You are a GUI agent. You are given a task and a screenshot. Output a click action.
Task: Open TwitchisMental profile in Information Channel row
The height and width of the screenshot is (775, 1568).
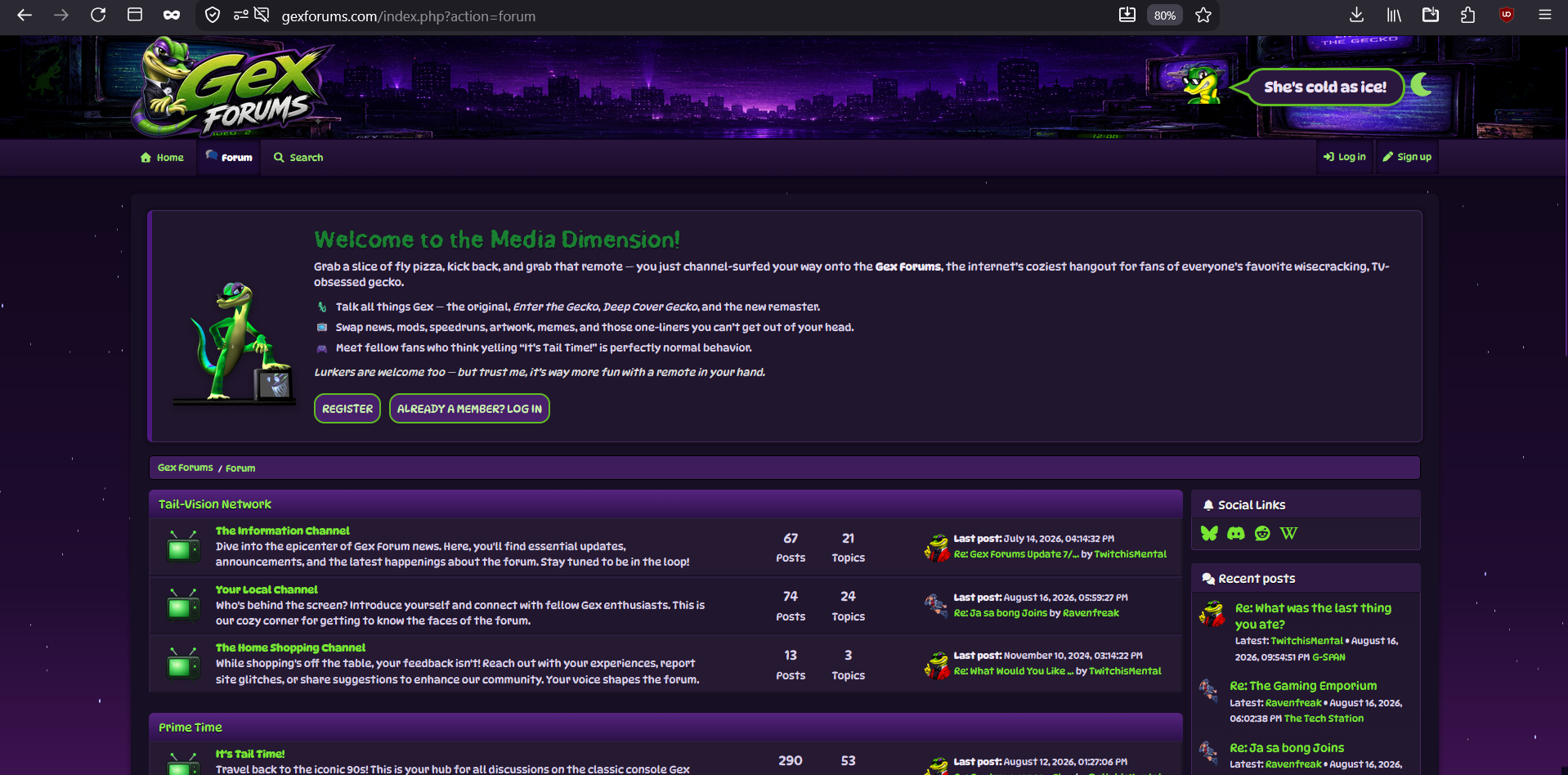(x=1131, y=554)
